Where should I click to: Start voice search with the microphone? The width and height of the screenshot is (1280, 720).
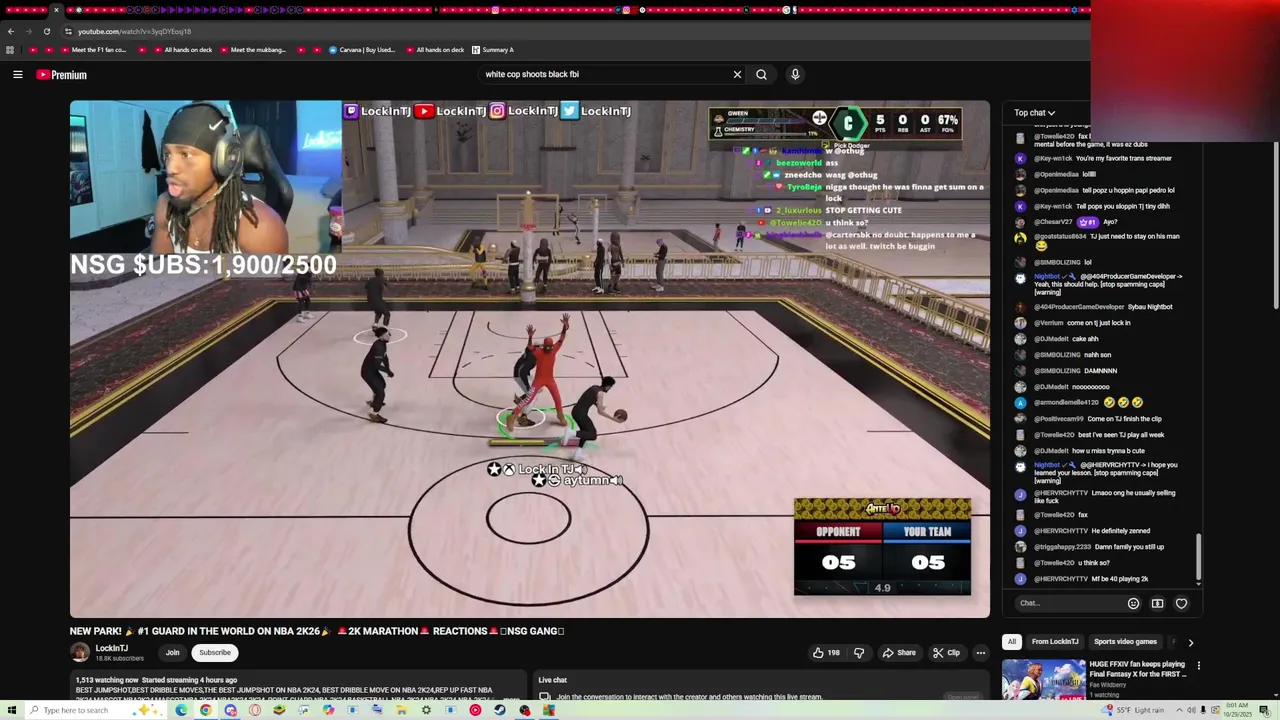[795, 74]
